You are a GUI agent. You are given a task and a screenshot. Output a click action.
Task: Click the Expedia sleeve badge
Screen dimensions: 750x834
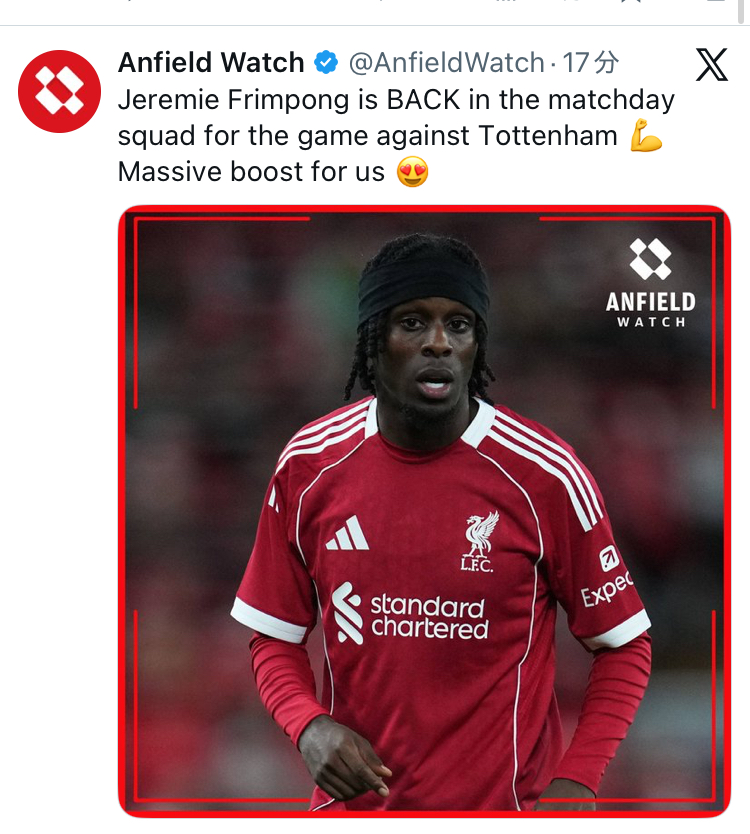click(608, 577)
